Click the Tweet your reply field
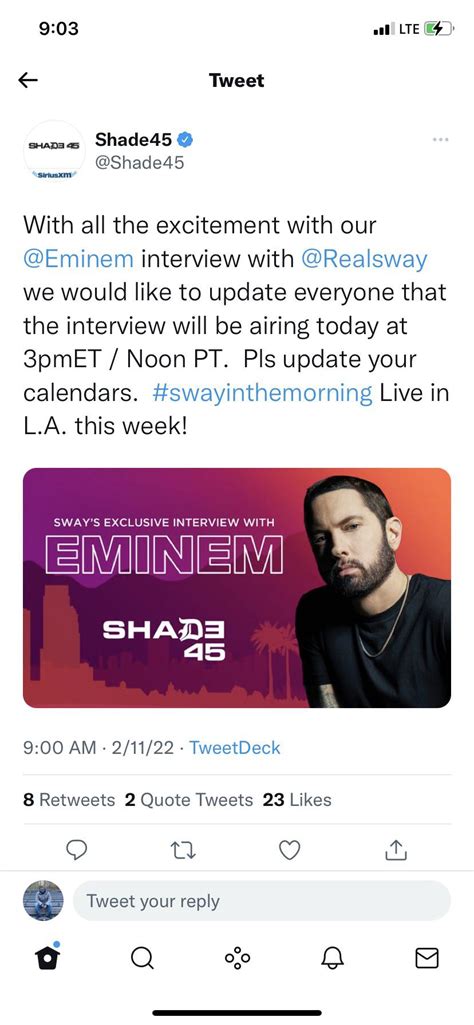Image resolution: width=474 pixels, height=1025 pixels. coord(262,901)
